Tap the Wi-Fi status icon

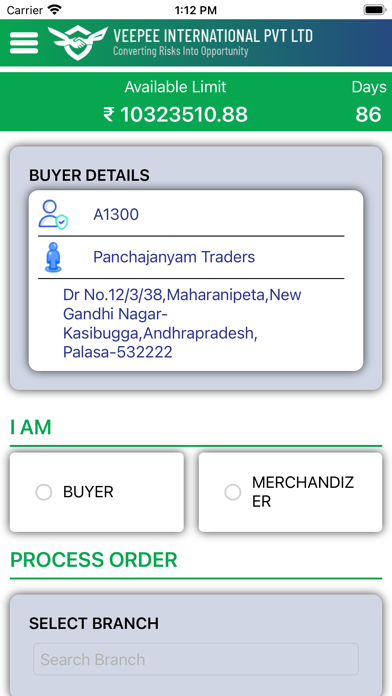pyautogui.click(x=55, y=9)
